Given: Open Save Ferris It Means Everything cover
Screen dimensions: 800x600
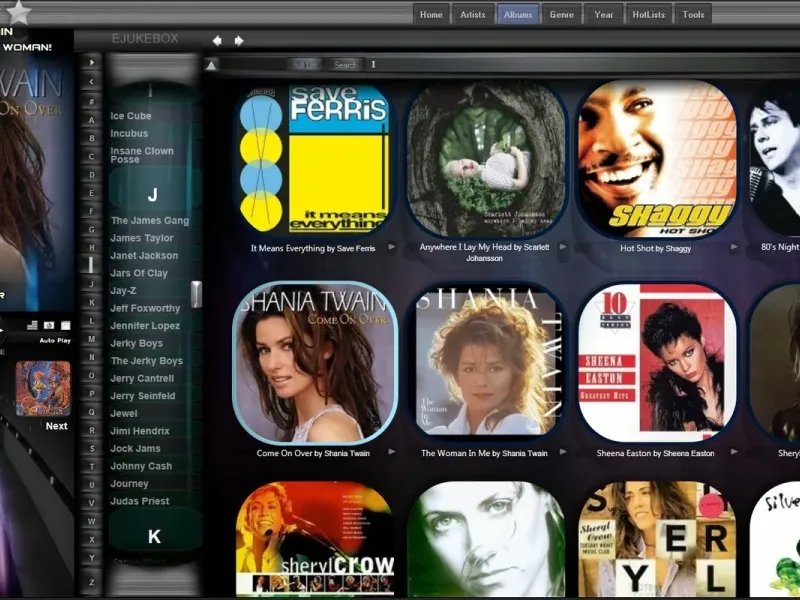Looking at the screenshot, I should click(314, 159).
